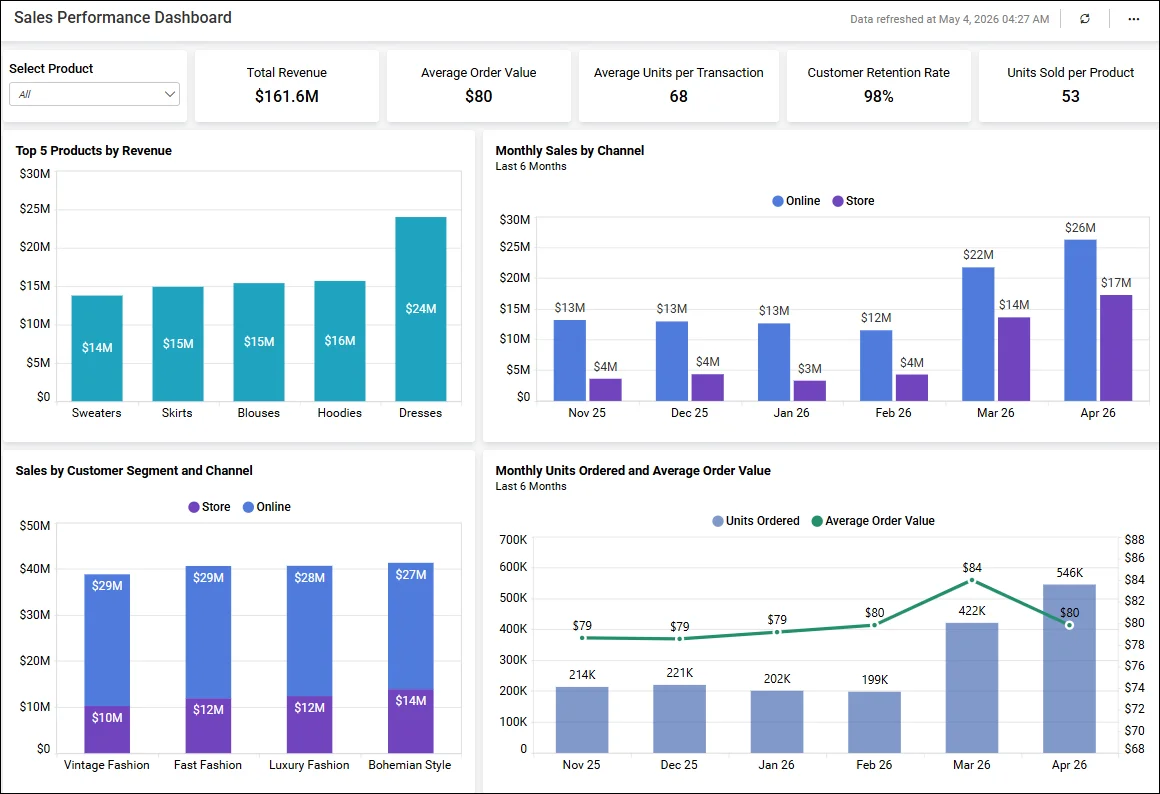Click the Apr 26 546K units bar
Viewport: 1160px width, 794px height.
pos(1070,669)
